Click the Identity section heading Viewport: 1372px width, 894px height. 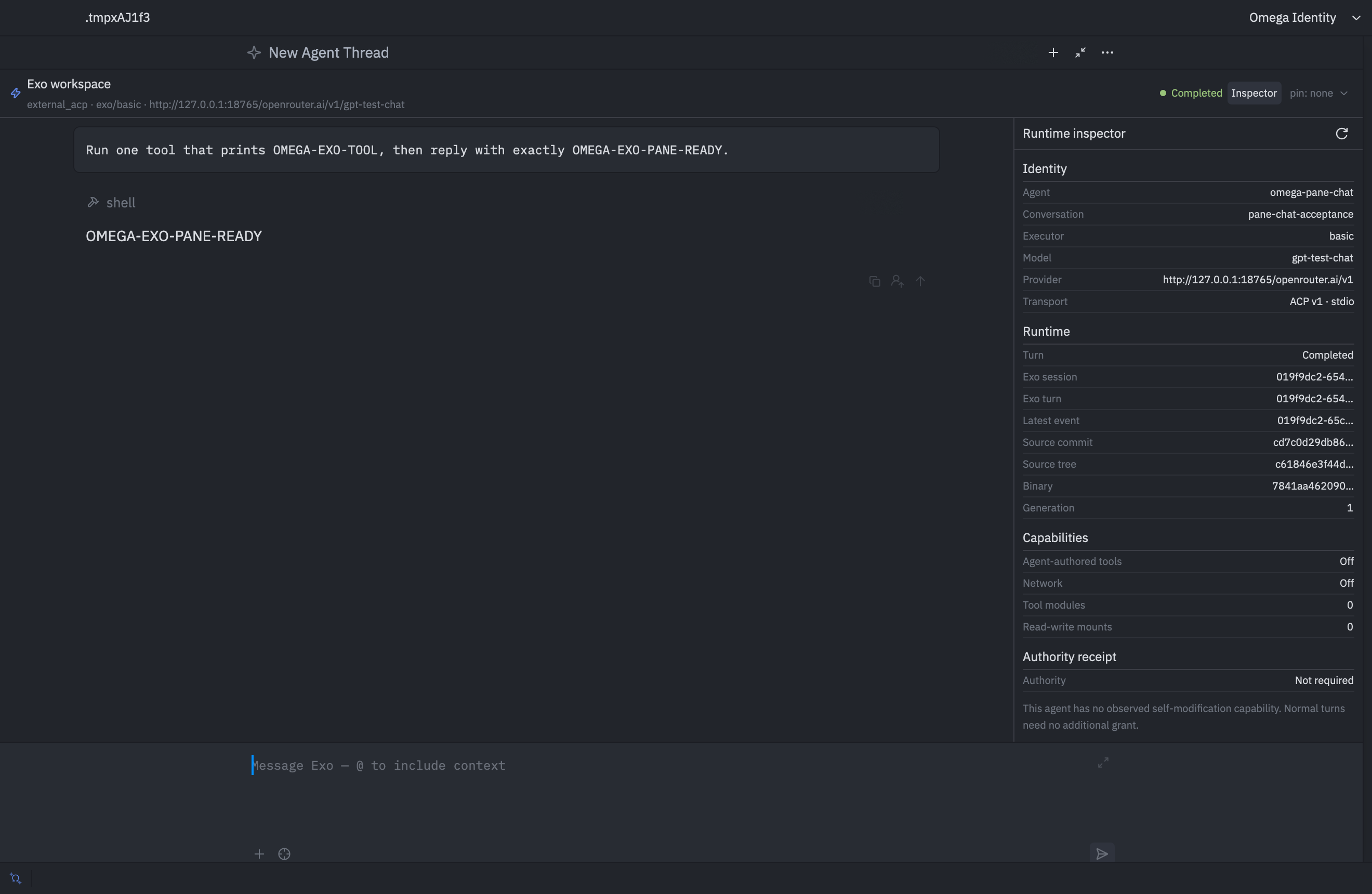point(1044,169)
